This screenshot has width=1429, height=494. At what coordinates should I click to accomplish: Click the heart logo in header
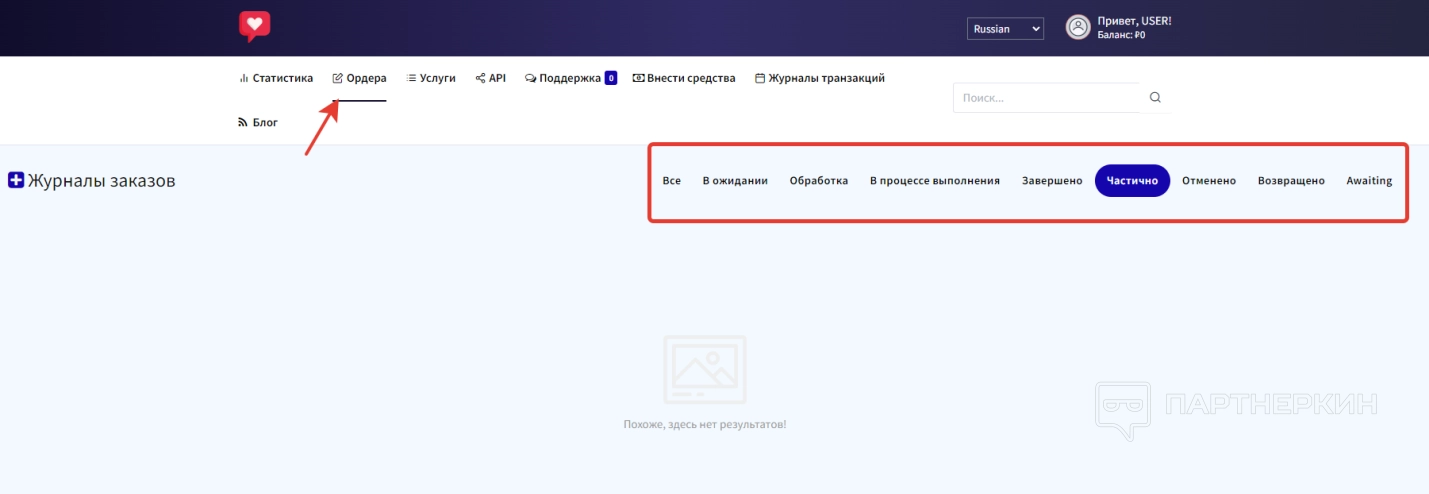(254, 26)
